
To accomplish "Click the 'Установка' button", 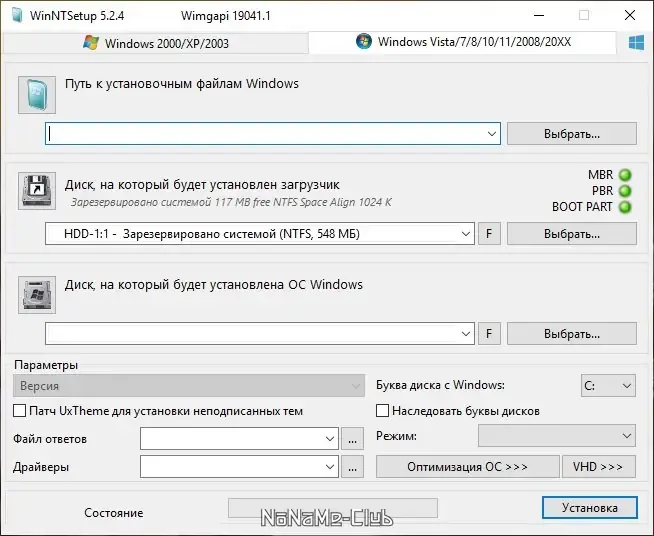I will [590, 508].
